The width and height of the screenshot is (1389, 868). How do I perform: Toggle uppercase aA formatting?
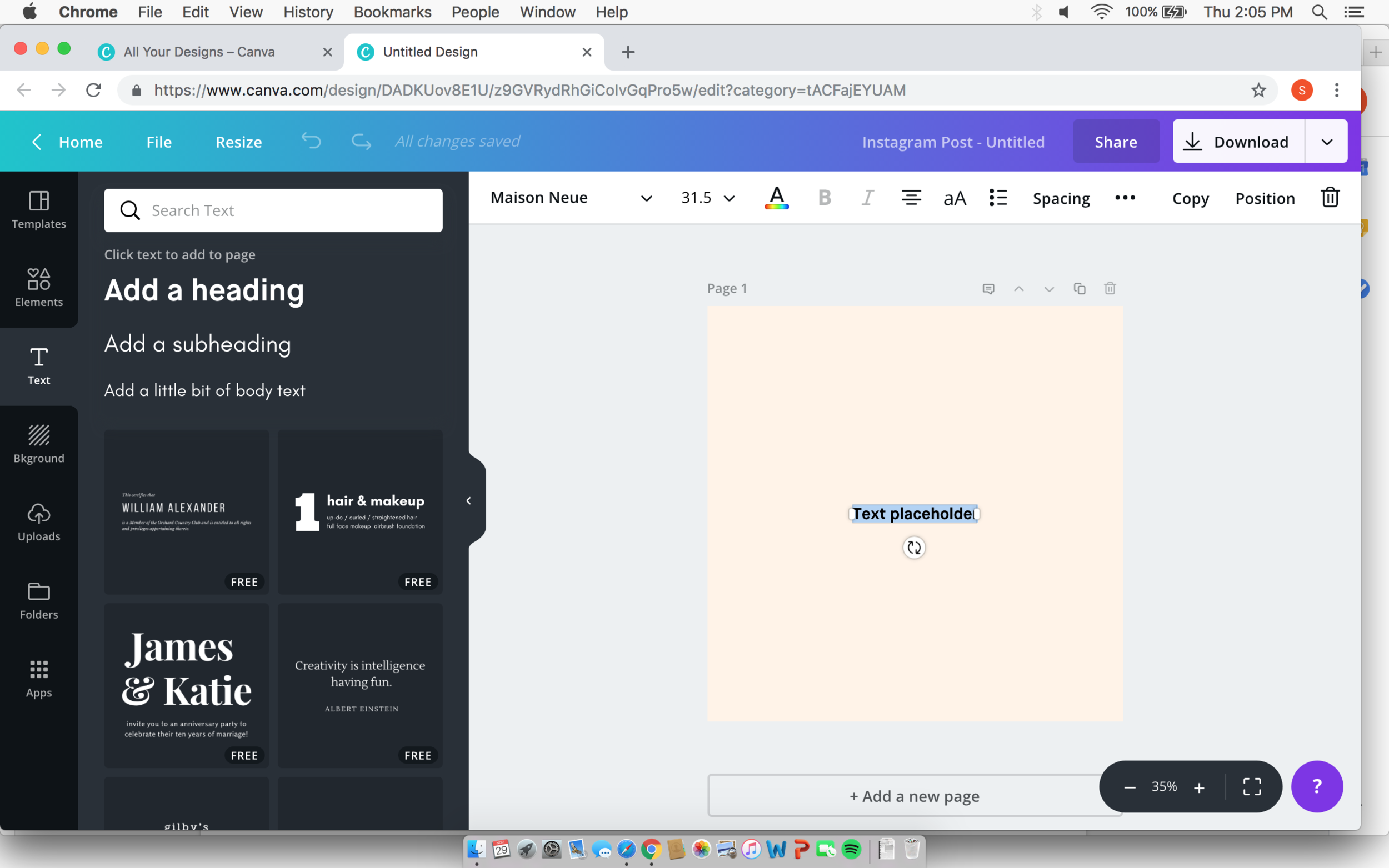click(955, 199)
